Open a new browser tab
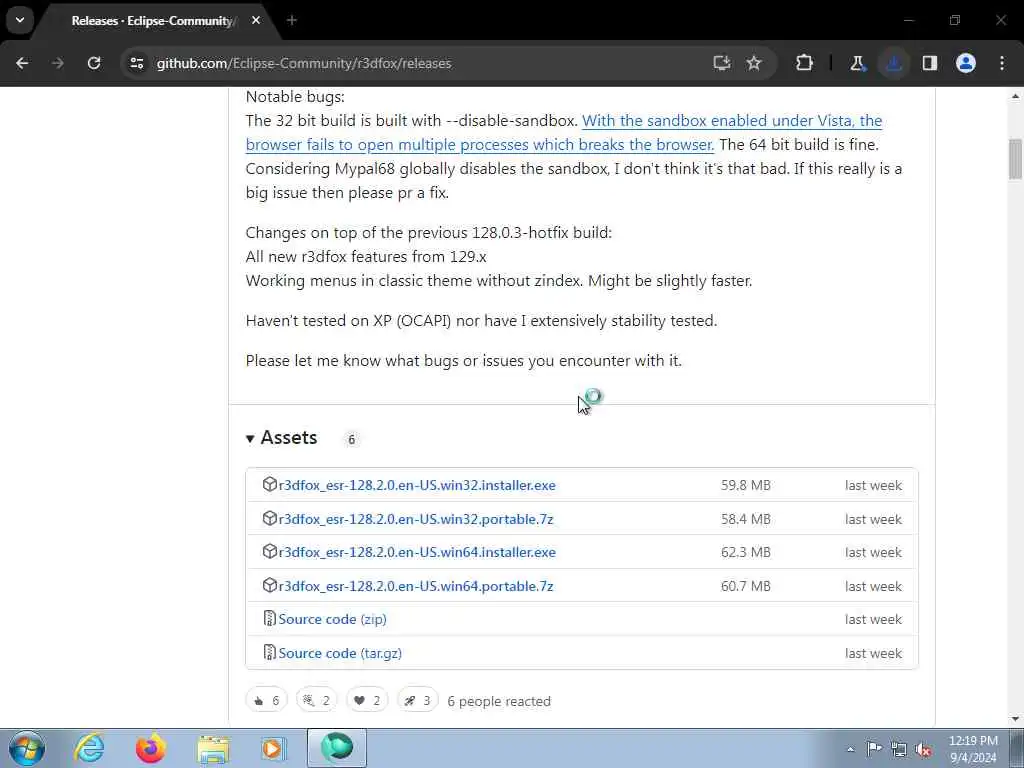Image resolution: width=1024 pixels, height=768 pixels. coord(292,21)
